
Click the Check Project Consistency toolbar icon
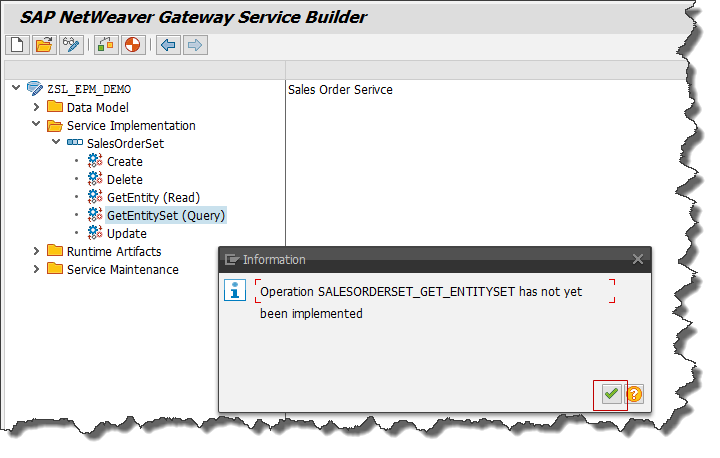pos(106,45)
